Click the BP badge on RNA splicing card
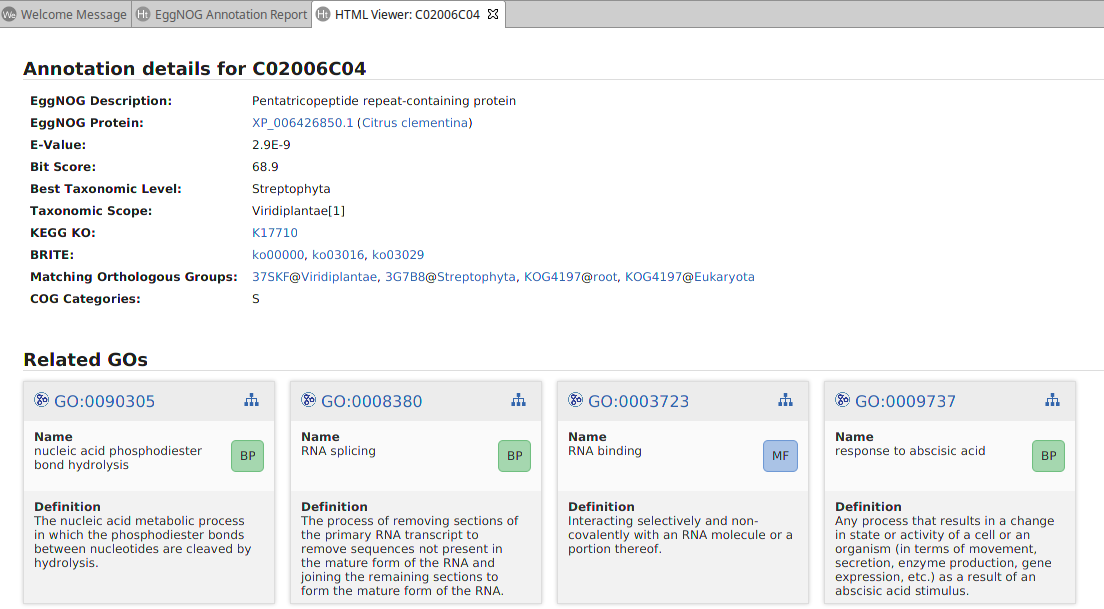This screenshot has height=609, width=1104. pos(514,456)
